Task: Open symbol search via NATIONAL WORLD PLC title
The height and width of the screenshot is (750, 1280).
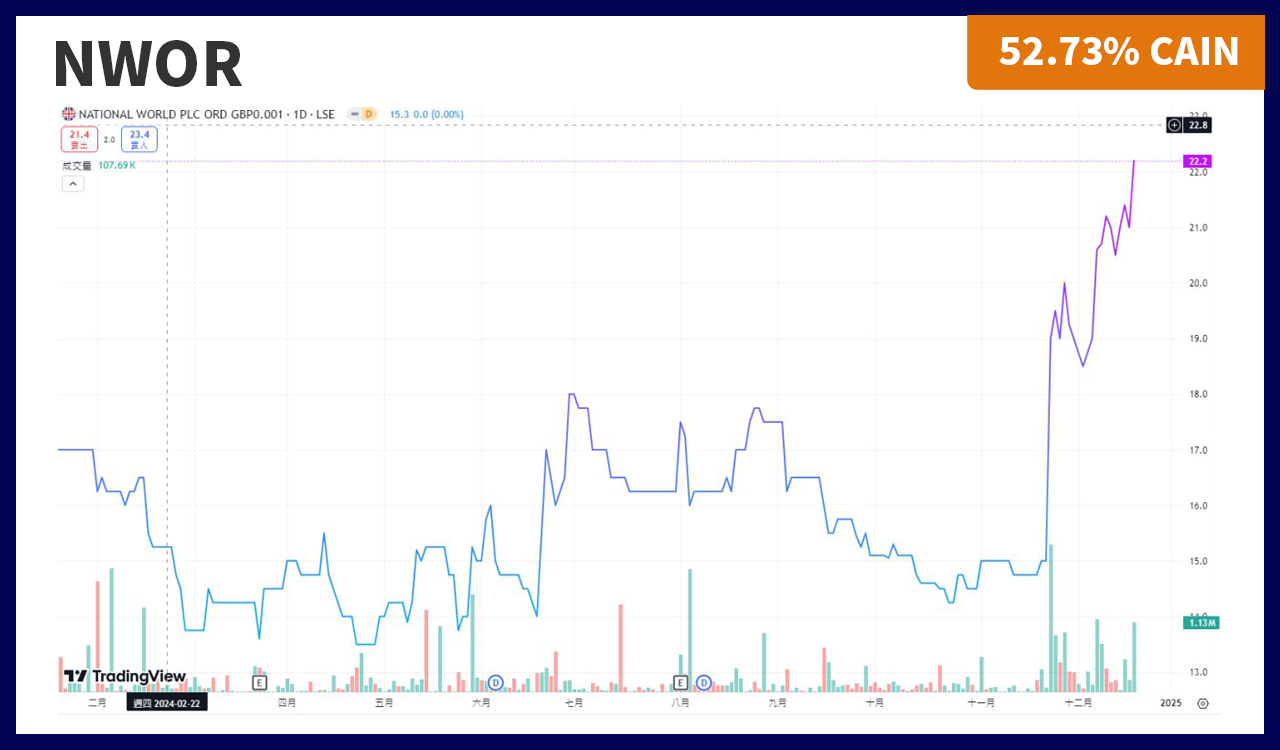Action: [208, 114]
